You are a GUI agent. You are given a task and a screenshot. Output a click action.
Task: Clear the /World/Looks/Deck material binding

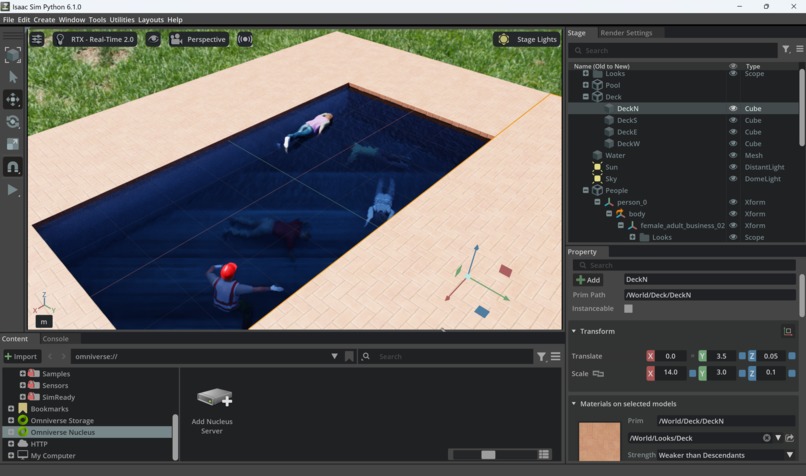(x=766, y=438)
